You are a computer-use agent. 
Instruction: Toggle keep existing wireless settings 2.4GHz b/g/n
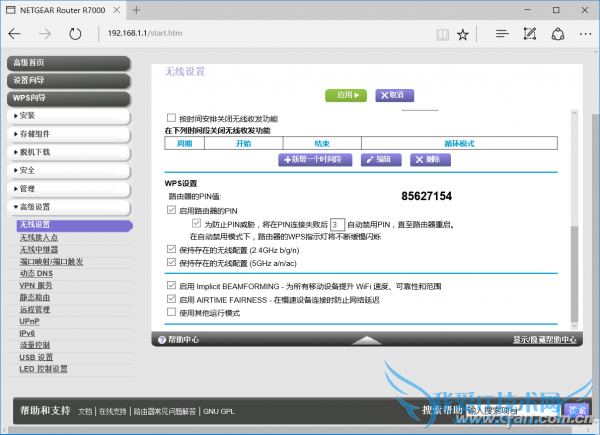(x=171, y=249)
